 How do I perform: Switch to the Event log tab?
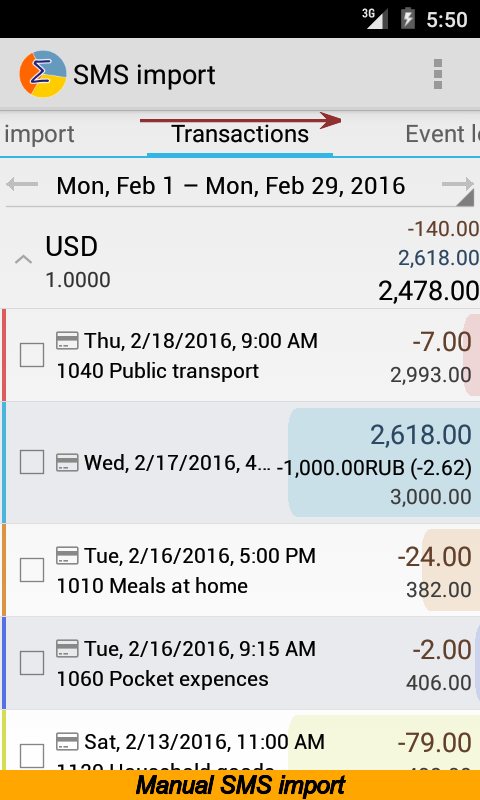pos(442,135)
